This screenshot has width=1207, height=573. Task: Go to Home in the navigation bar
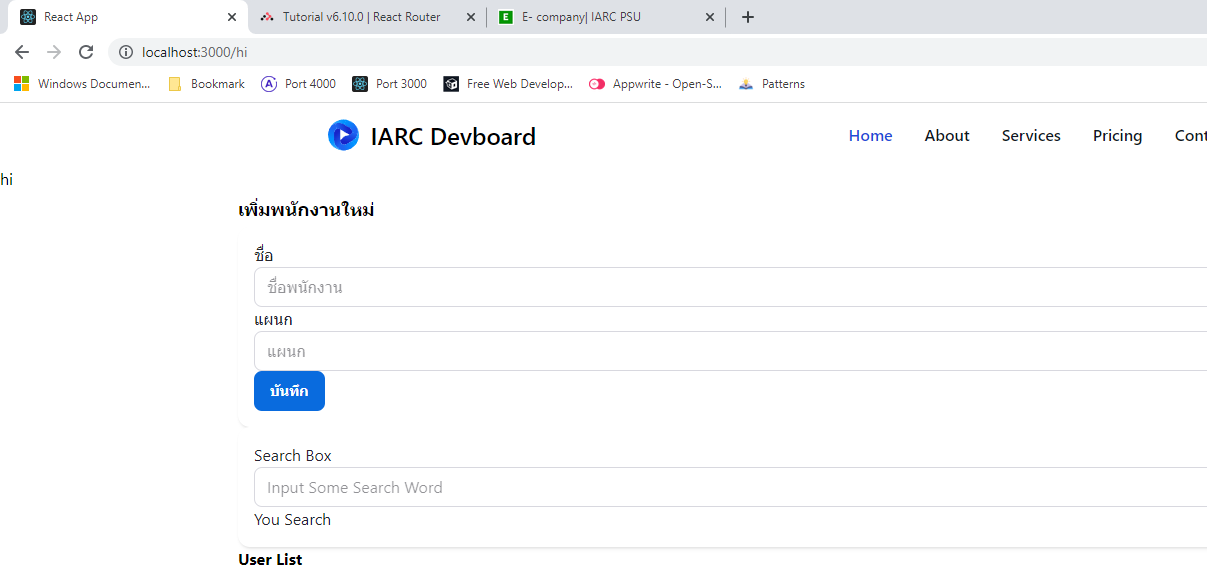870,136
